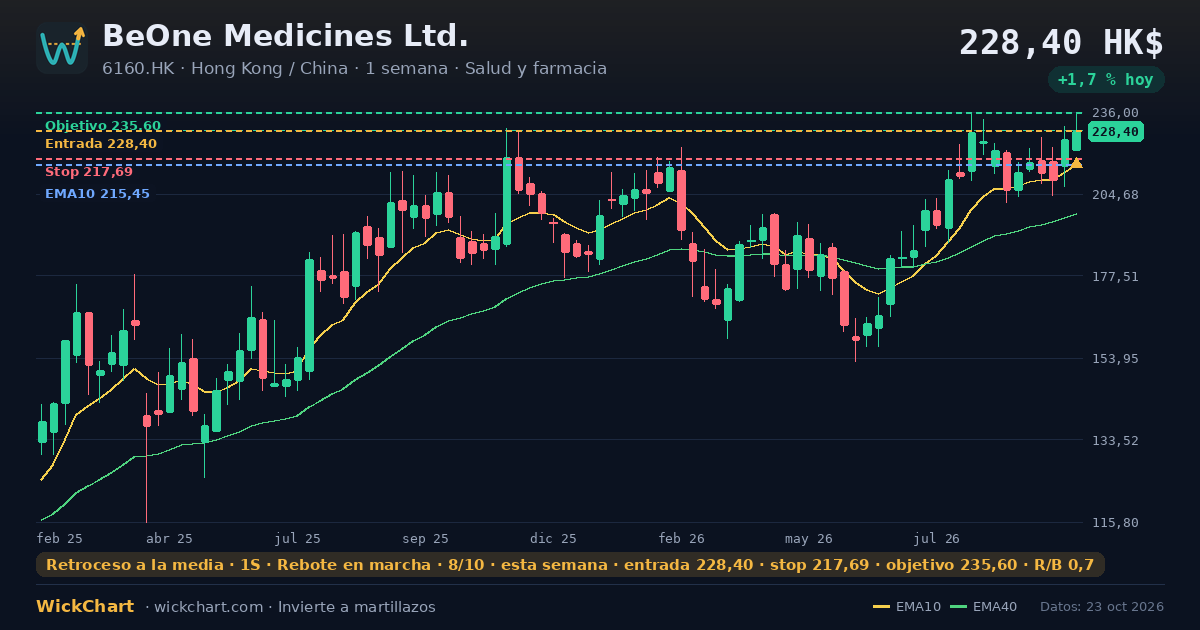This screenshot has width=1200, height=630.
Task: Click the sep 25 date label
Action: point(426,538)
